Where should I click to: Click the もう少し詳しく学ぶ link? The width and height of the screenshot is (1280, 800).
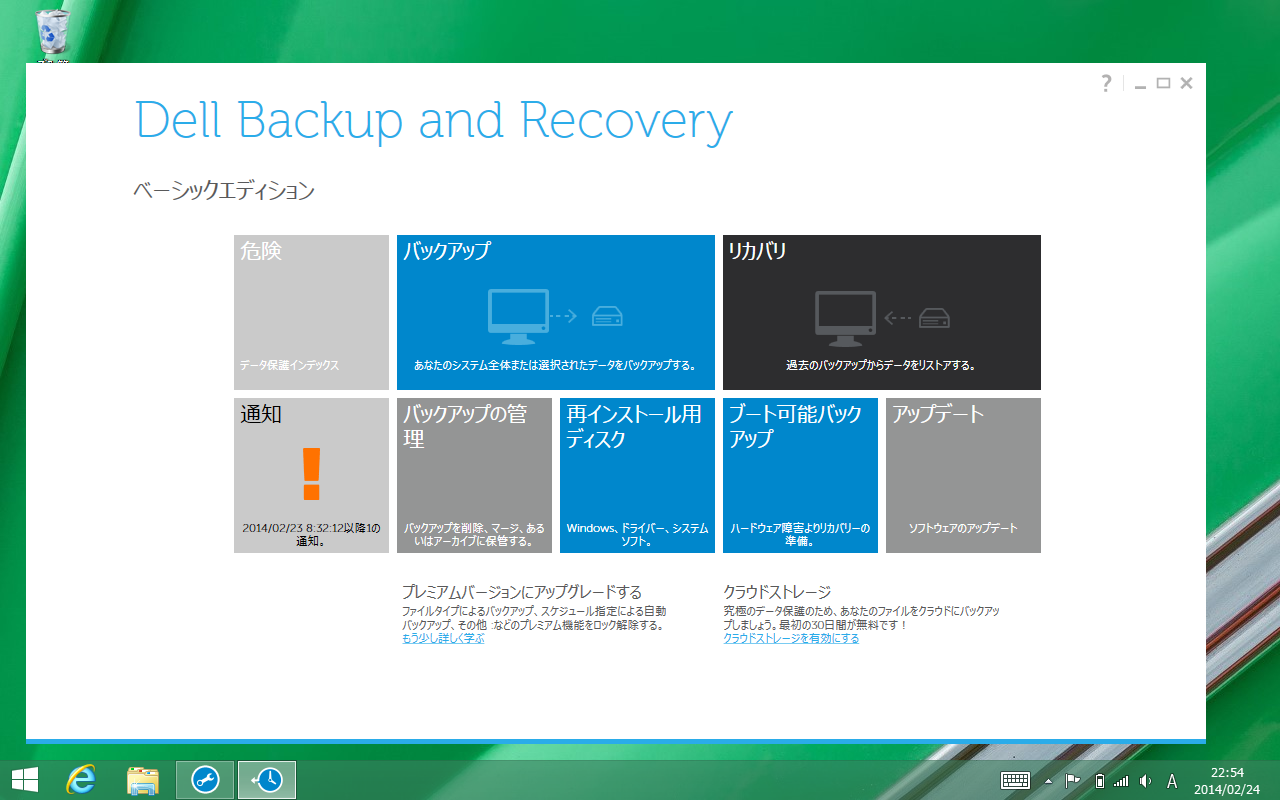(443, 638)
